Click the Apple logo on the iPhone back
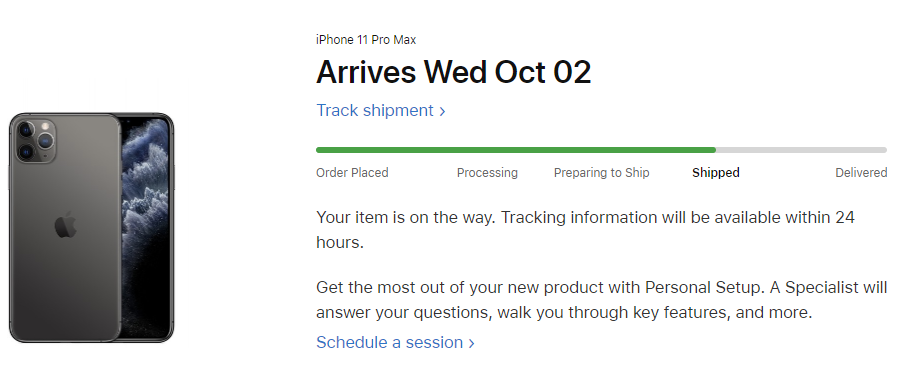Screen dimensions: 899x386 pyautogui.click(x=66, y=225)
